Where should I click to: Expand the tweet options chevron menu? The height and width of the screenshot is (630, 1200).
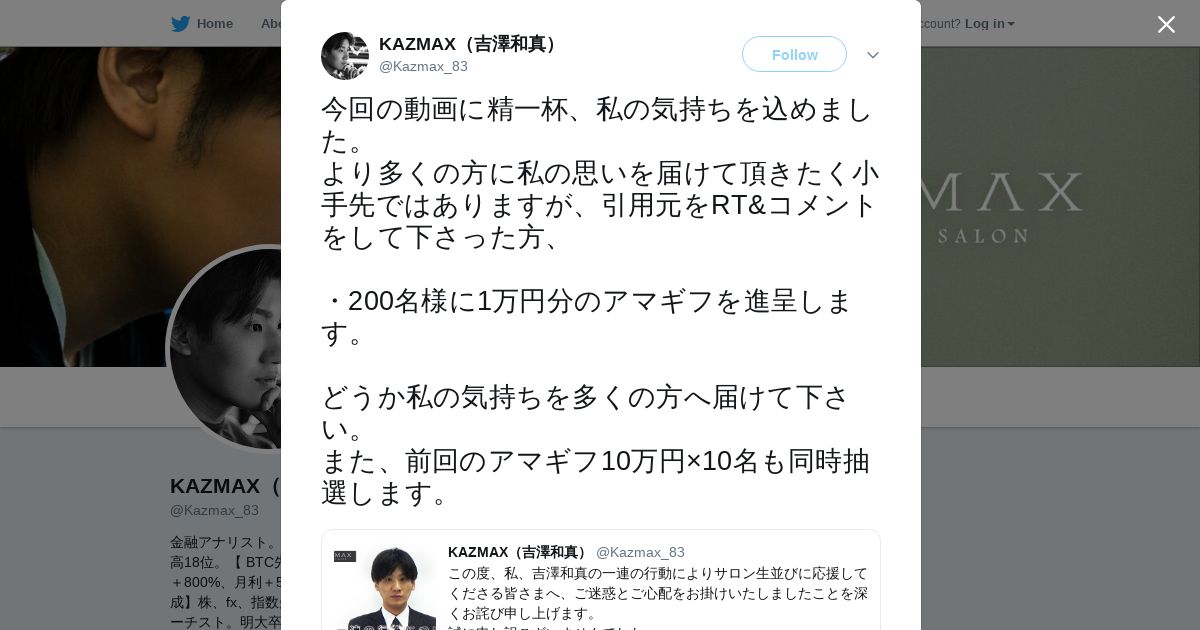click(x=873, y=55)
